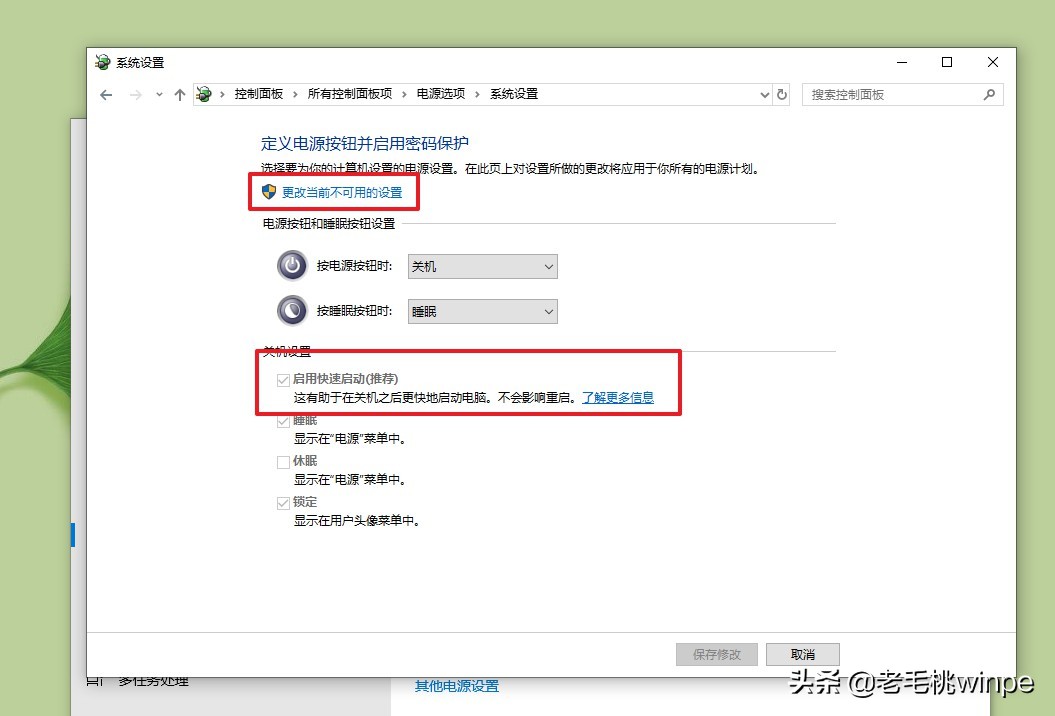1055x716 pixels.
Task: Click the power button icon next to 按电源按钮时
Action: [290, 266]
